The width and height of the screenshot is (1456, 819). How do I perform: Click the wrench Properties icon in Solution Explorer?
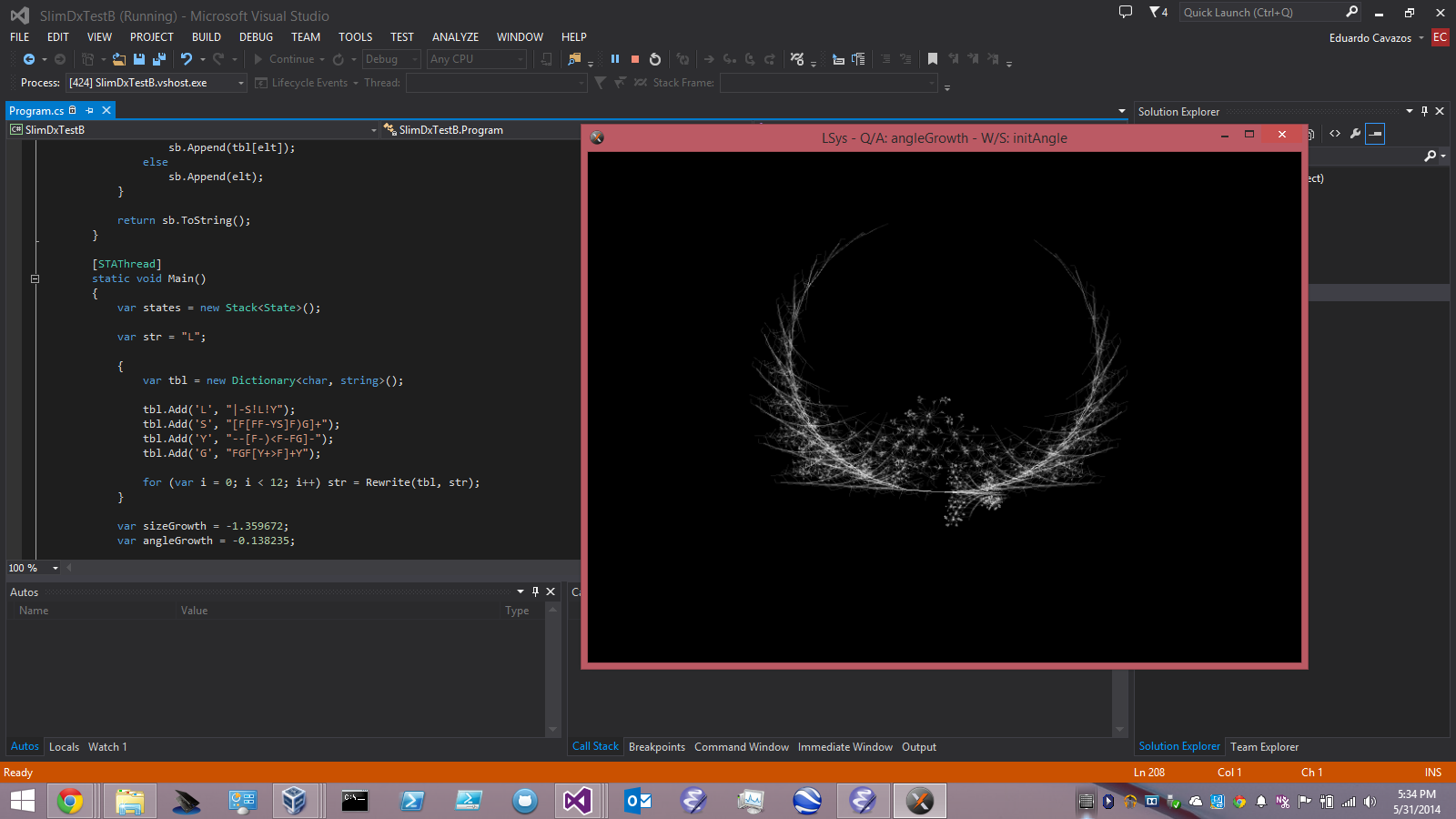coord(1355,134)
